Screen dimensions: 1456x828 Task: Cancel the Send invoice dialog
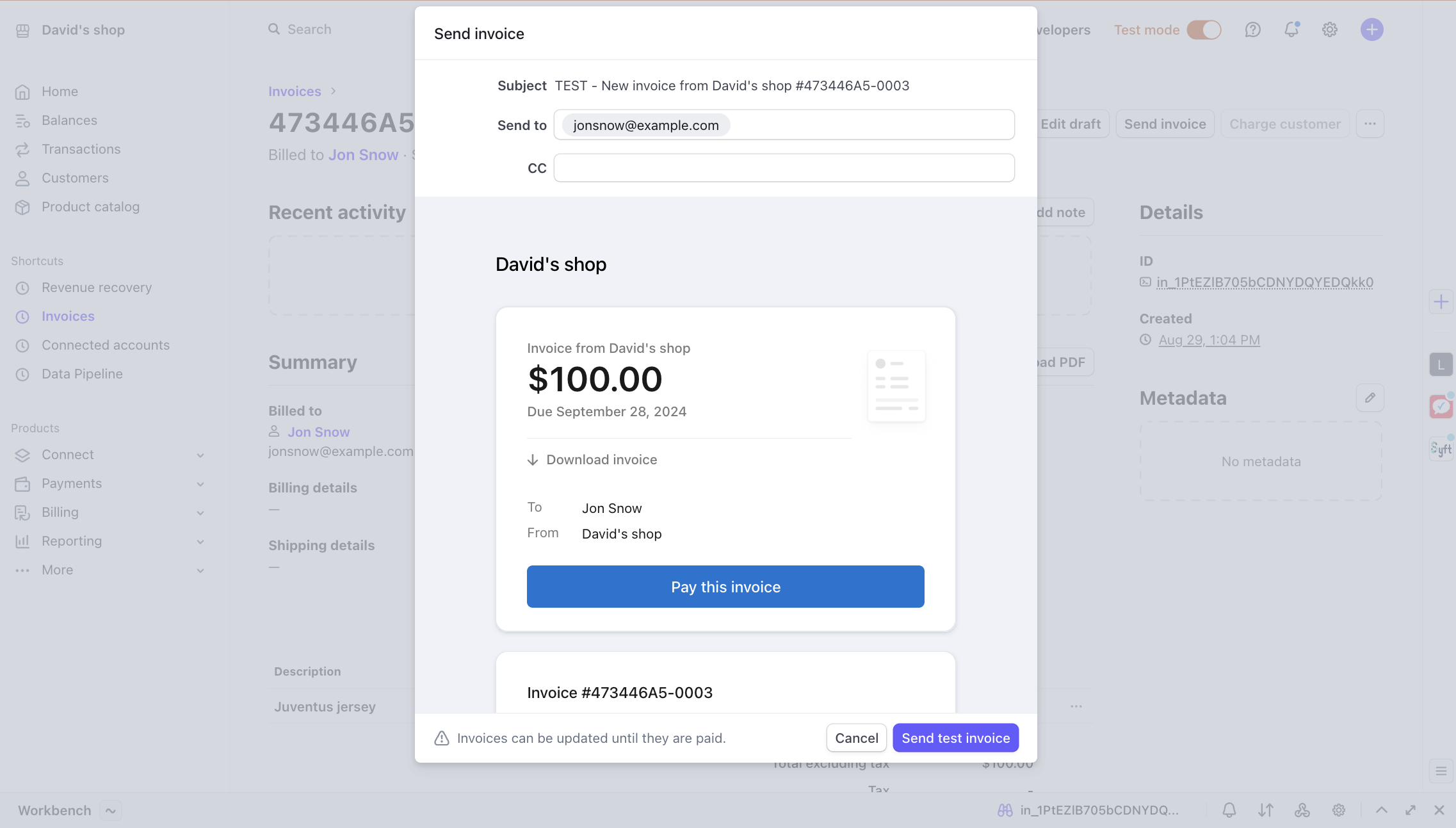point(856,738)
